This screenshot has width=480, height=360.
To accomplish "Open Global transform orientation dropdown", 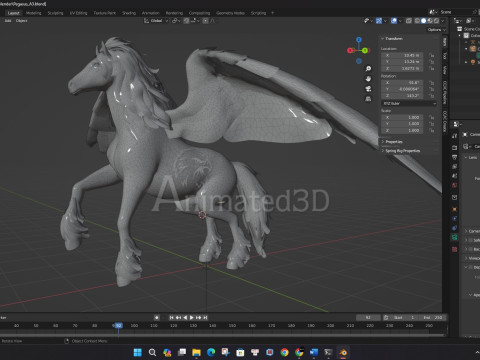I will [156, 21].
